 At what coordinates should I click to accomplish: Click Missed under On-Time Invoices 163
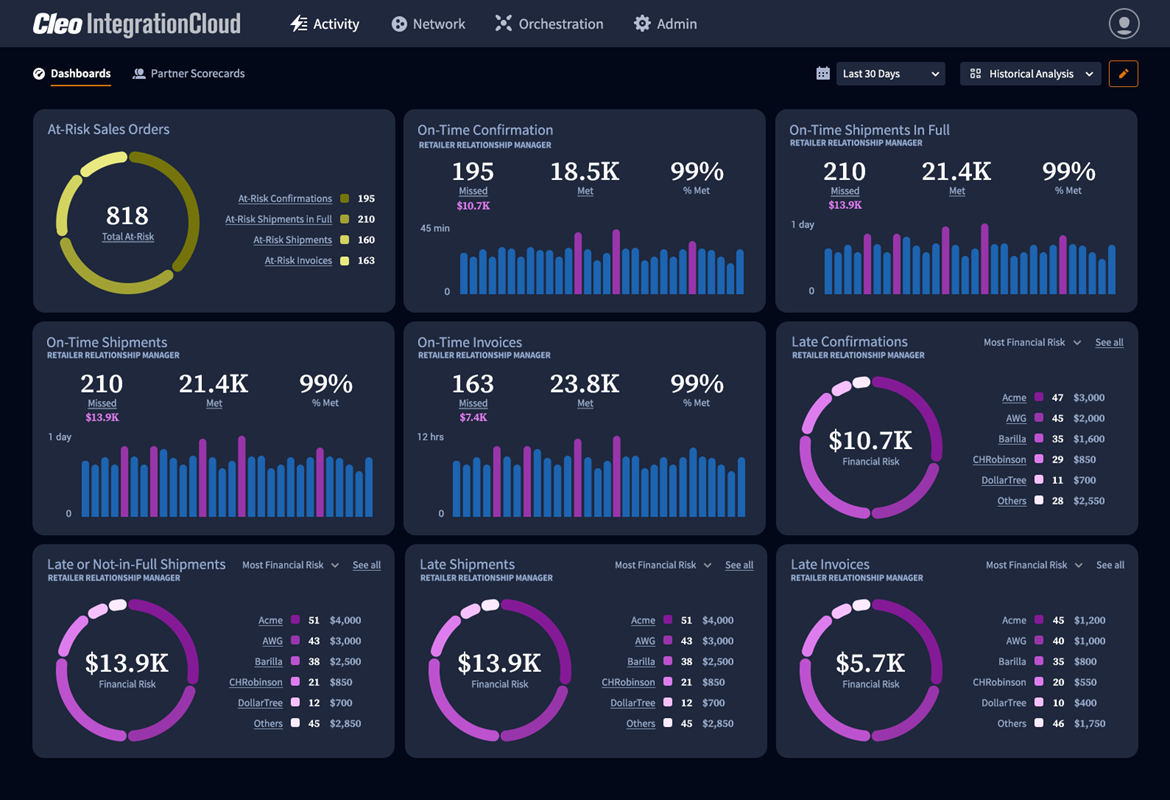pyautogui.click(x=473, y=403)
